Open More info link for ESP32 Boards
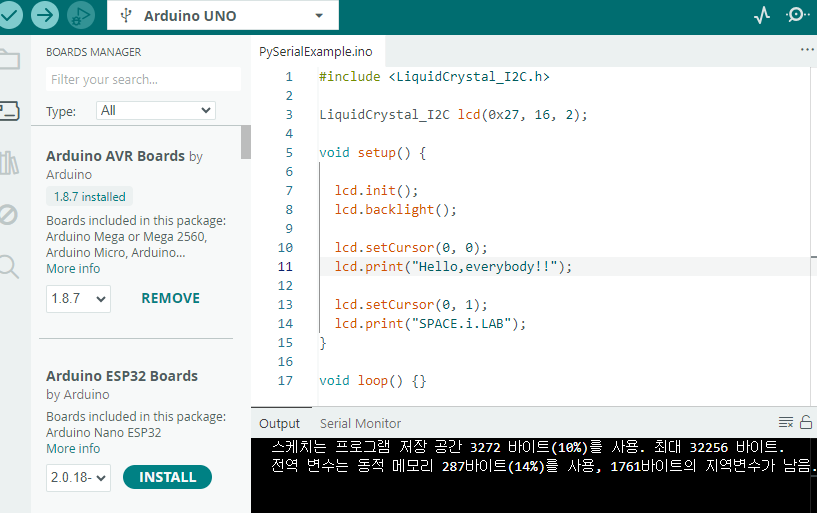 coord(73,448)
